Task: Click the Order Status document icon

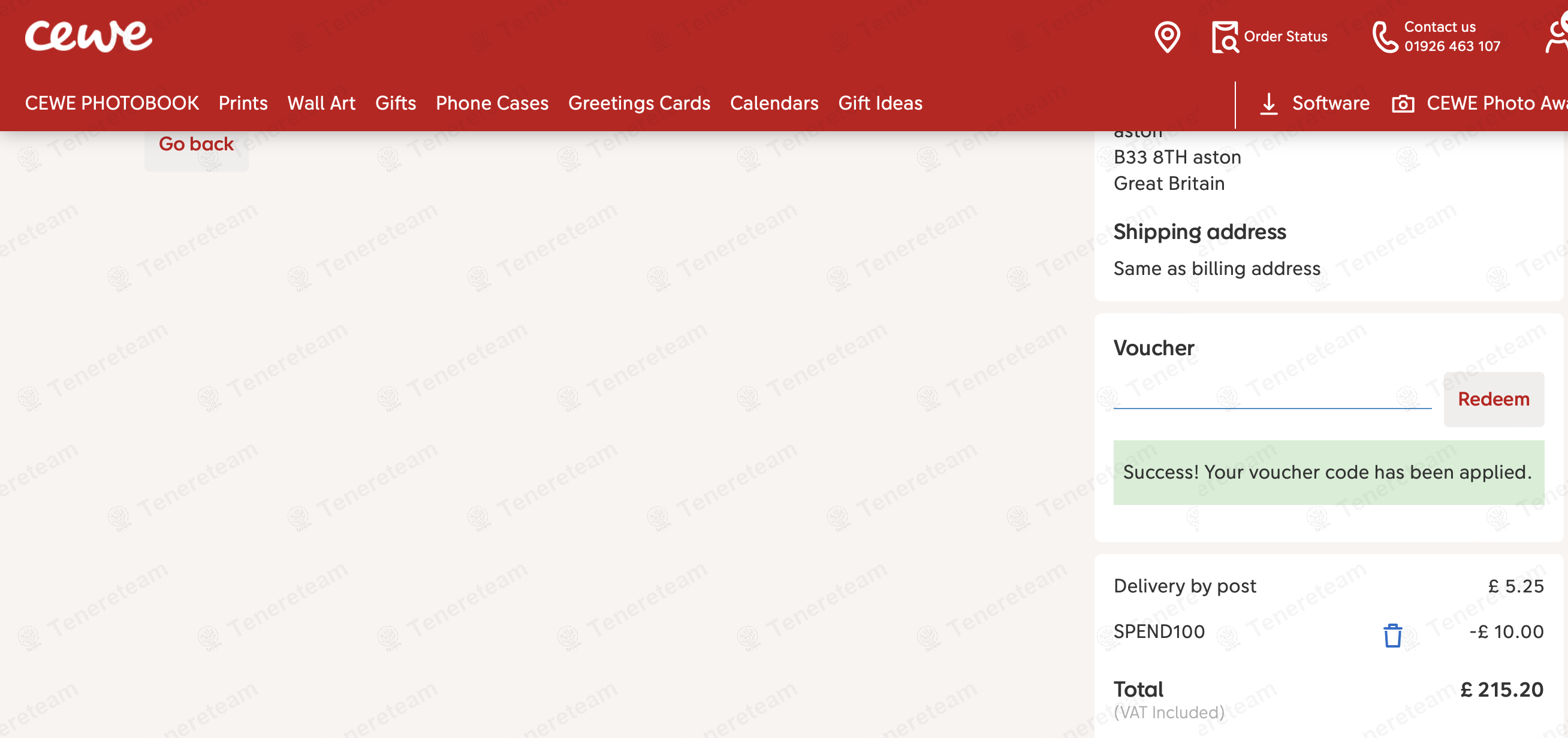Action: coord(1225,37)
